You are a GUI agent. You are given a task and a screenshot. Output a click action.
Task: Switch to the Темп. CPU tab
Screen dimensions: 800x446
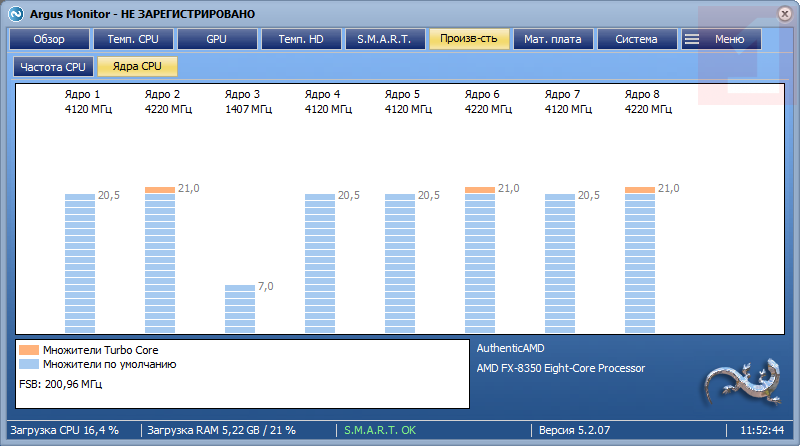133,39
